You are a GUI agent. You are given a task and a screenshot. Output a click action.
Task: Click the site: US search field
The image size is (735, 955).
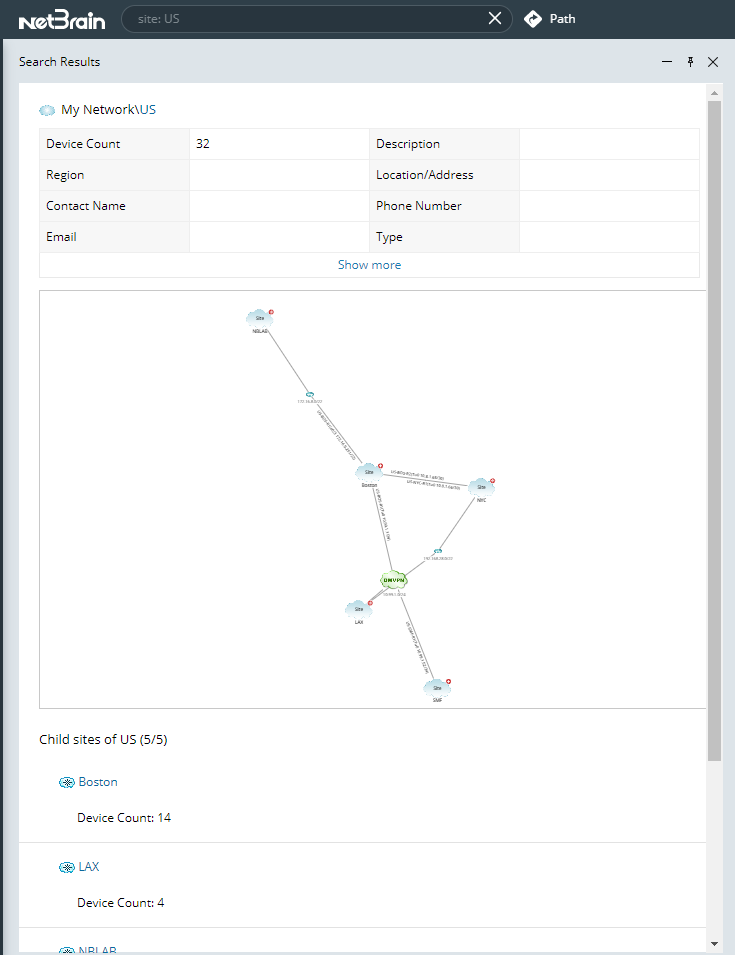(300, 18)
